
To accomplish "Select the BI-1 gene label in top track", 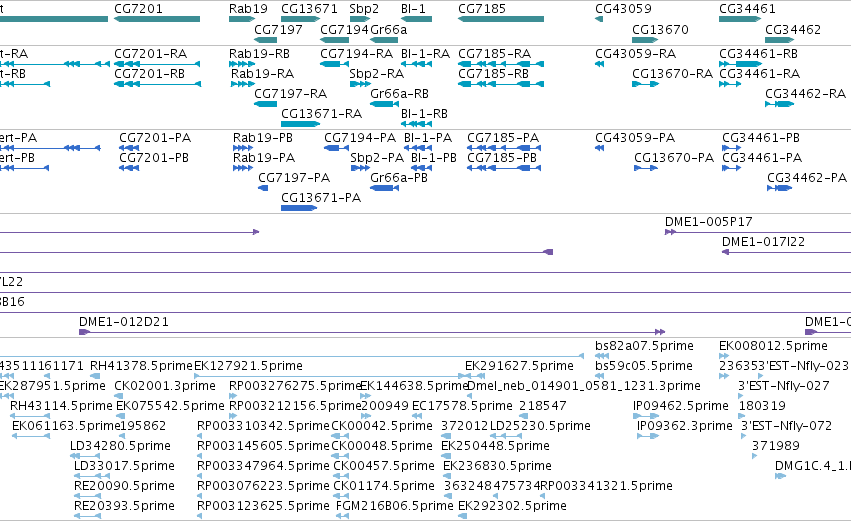I will coord(413,9).
